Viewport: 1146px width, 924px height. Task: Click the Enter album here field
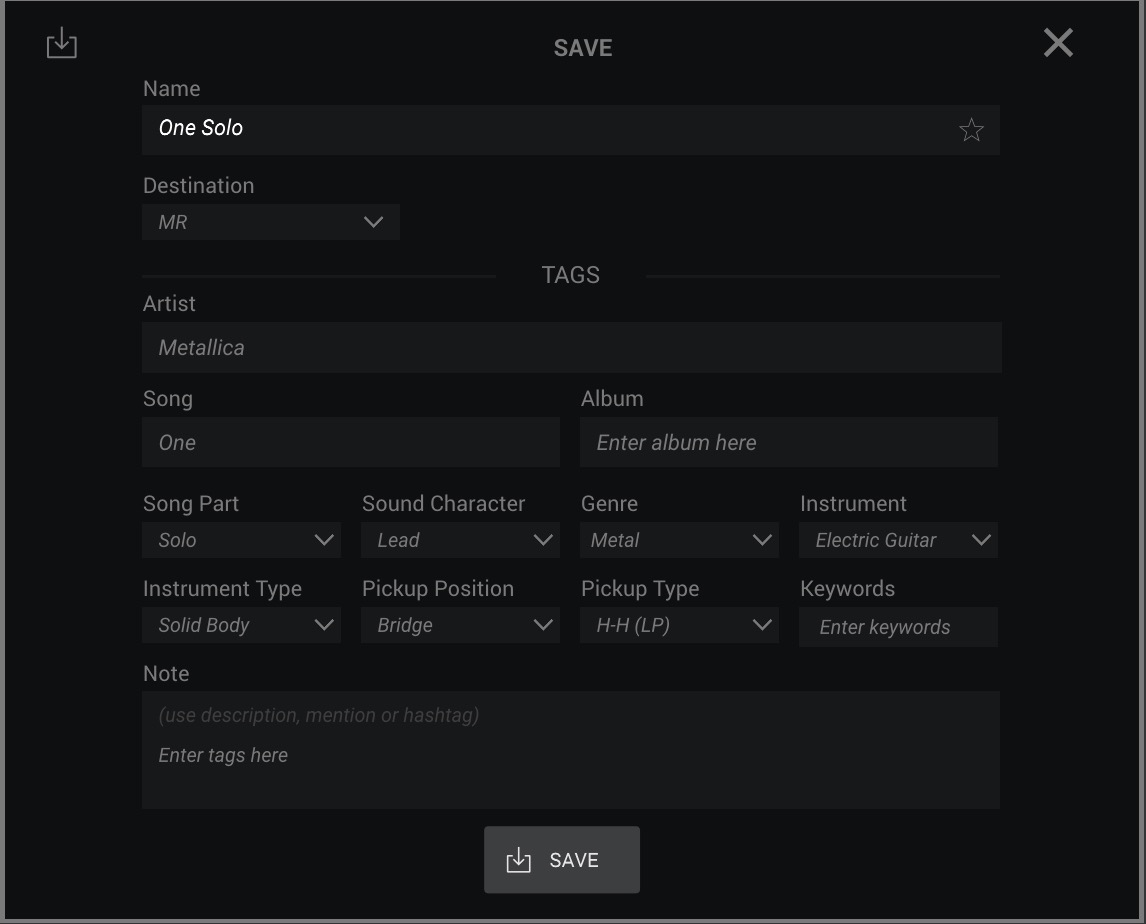click(789, 442)
